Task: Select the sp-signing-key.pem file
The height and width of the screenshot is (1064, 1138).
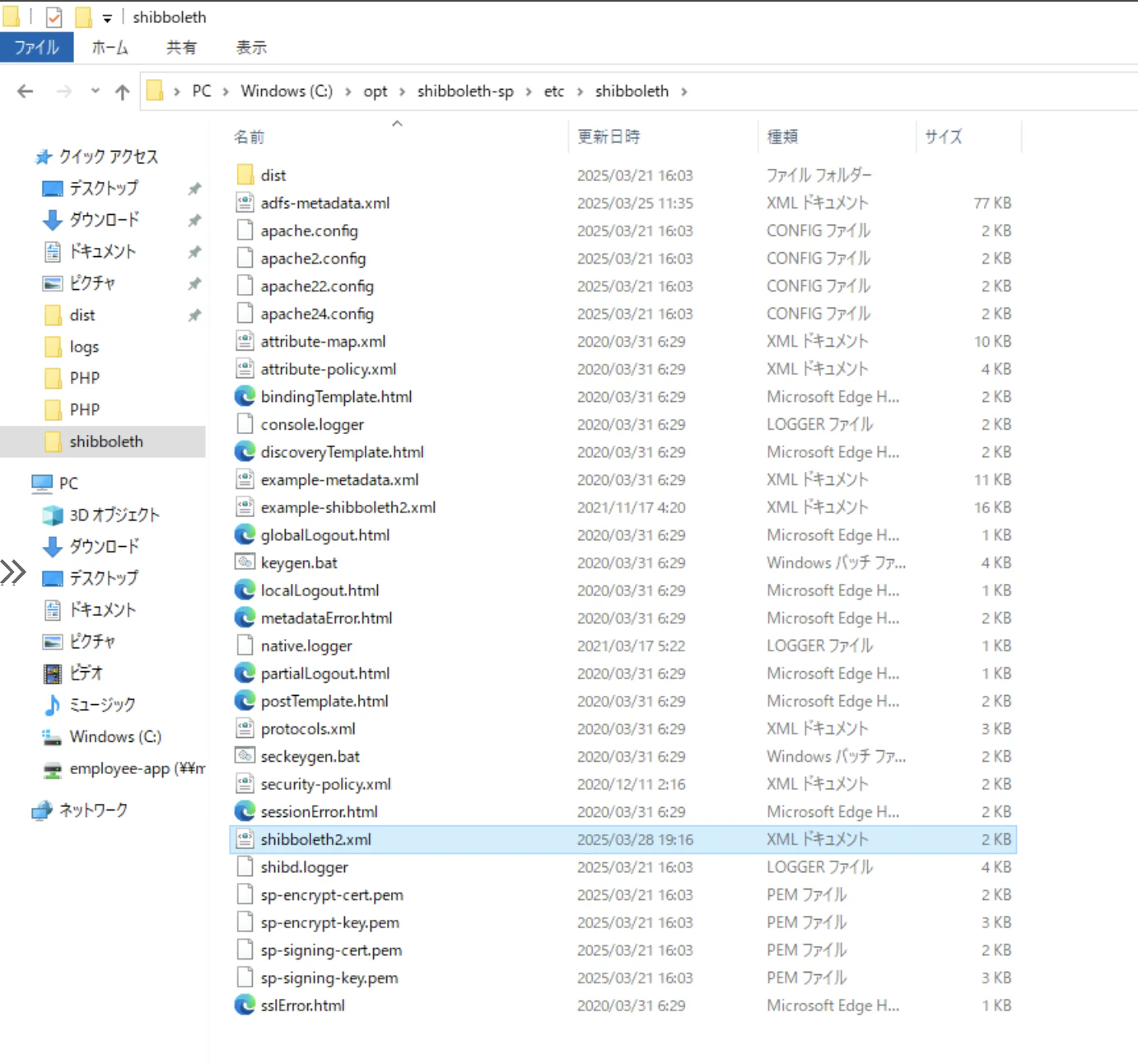Action: click(329, 978)
